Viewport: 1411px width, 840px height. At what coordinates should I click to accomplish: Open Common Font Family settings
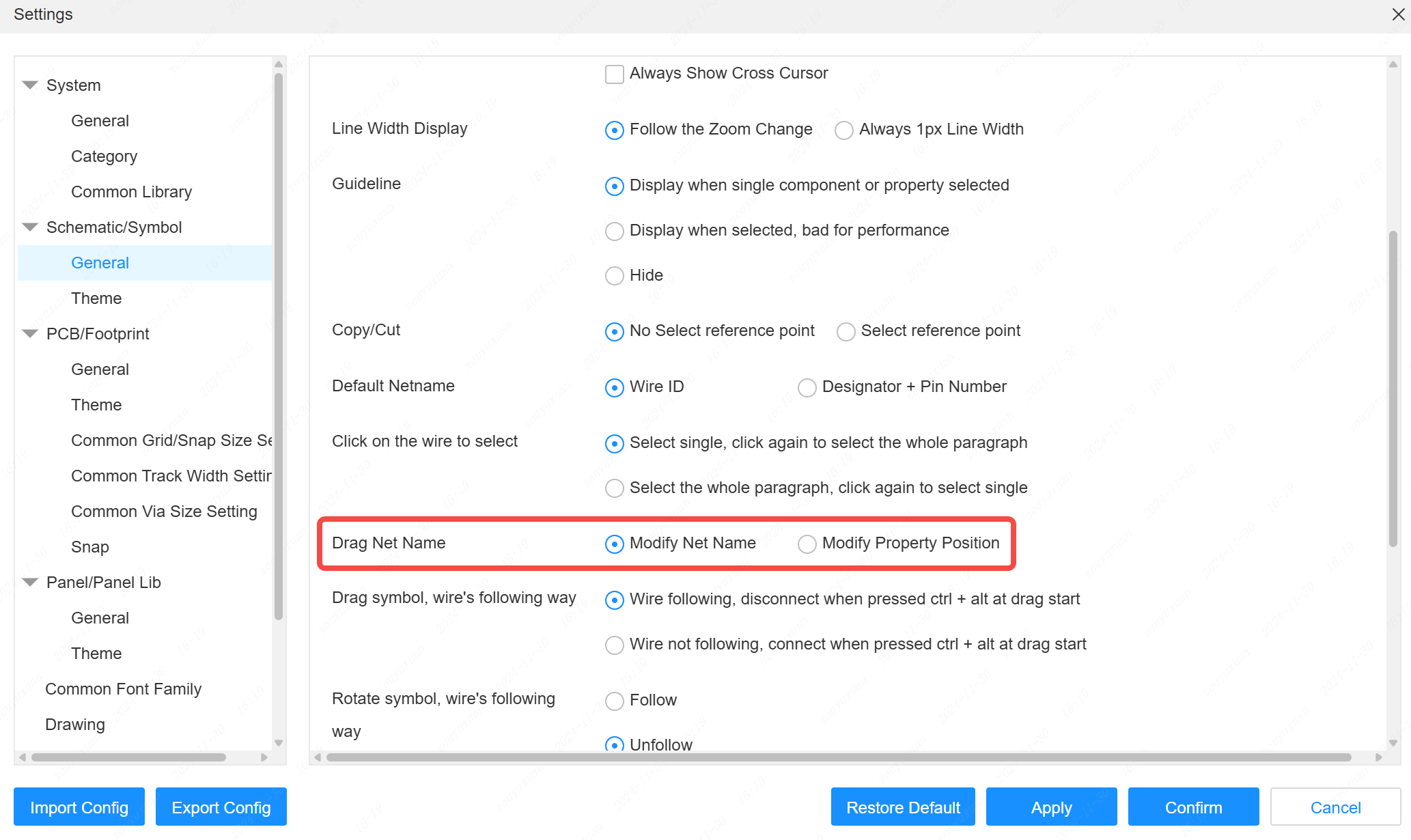[x=123, y=689]
